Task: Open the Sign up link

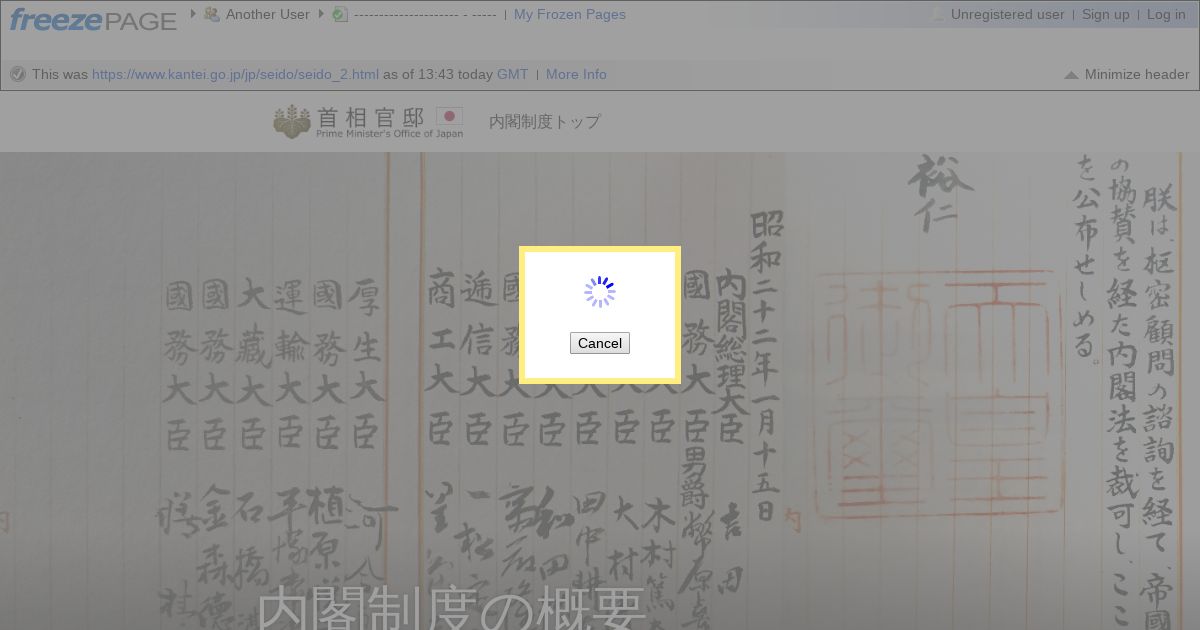Action: [1106, 14]
